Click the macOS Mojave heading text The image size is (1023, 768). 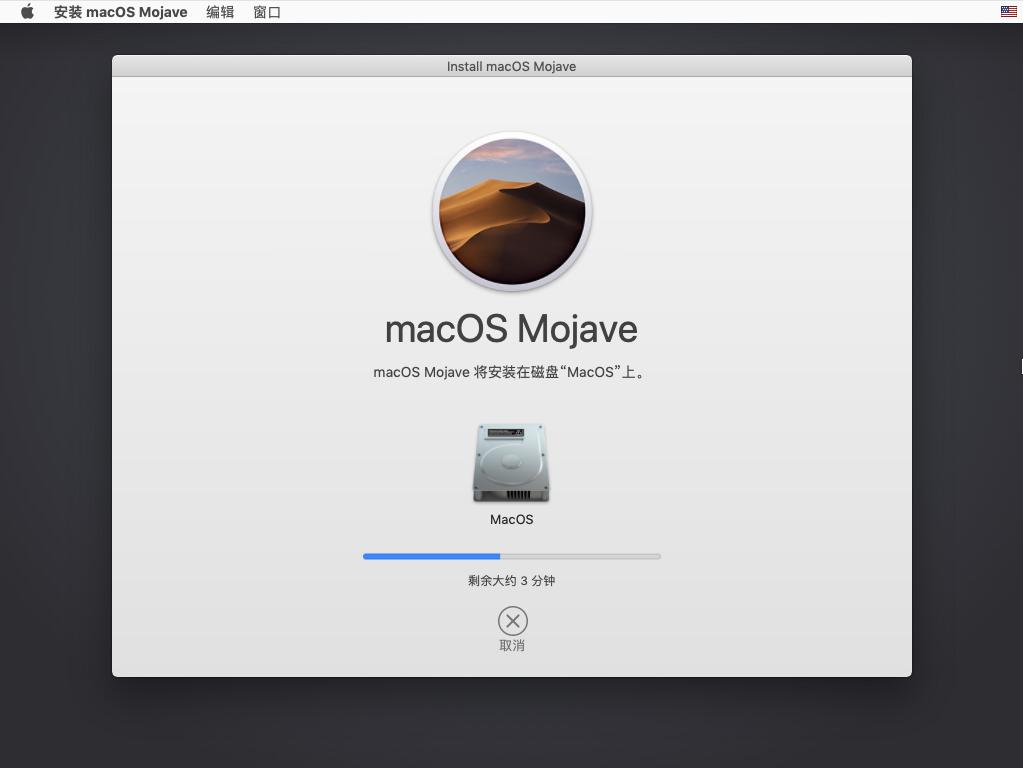click(511, 328)
